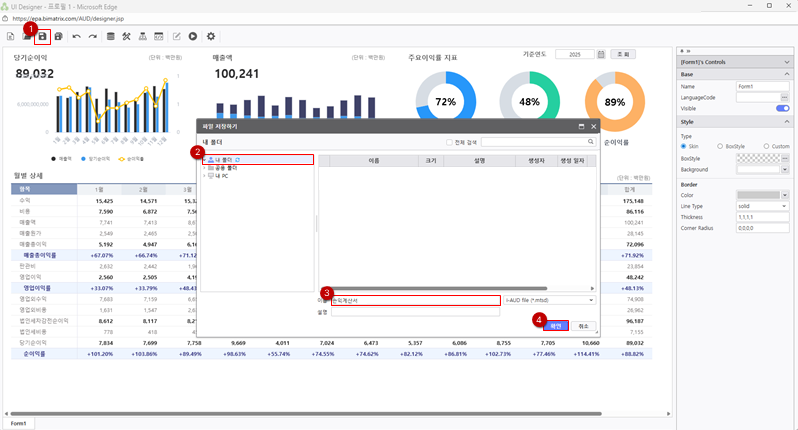798x430 pixels.
Task: Open the Line Type solid dropdown
Action: pyautogui.click(x=762, y=206)
